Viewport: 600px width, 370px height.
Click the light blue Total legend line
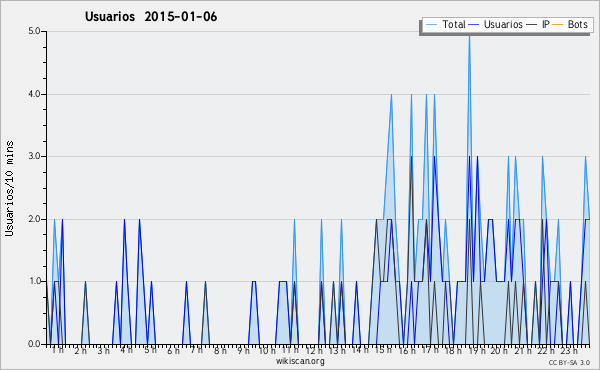click(431, 25)
